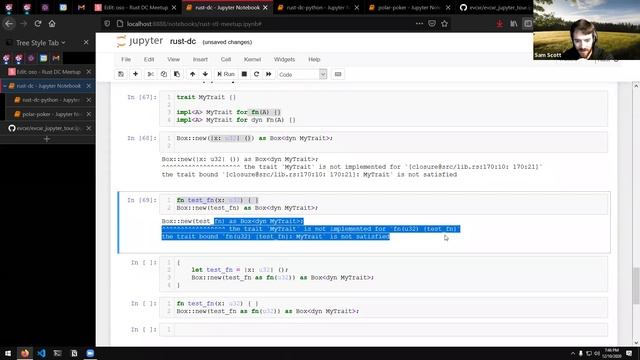This screenshot has width=640, height=360.
Task: Click the localhost address bar
Action: 261,24
